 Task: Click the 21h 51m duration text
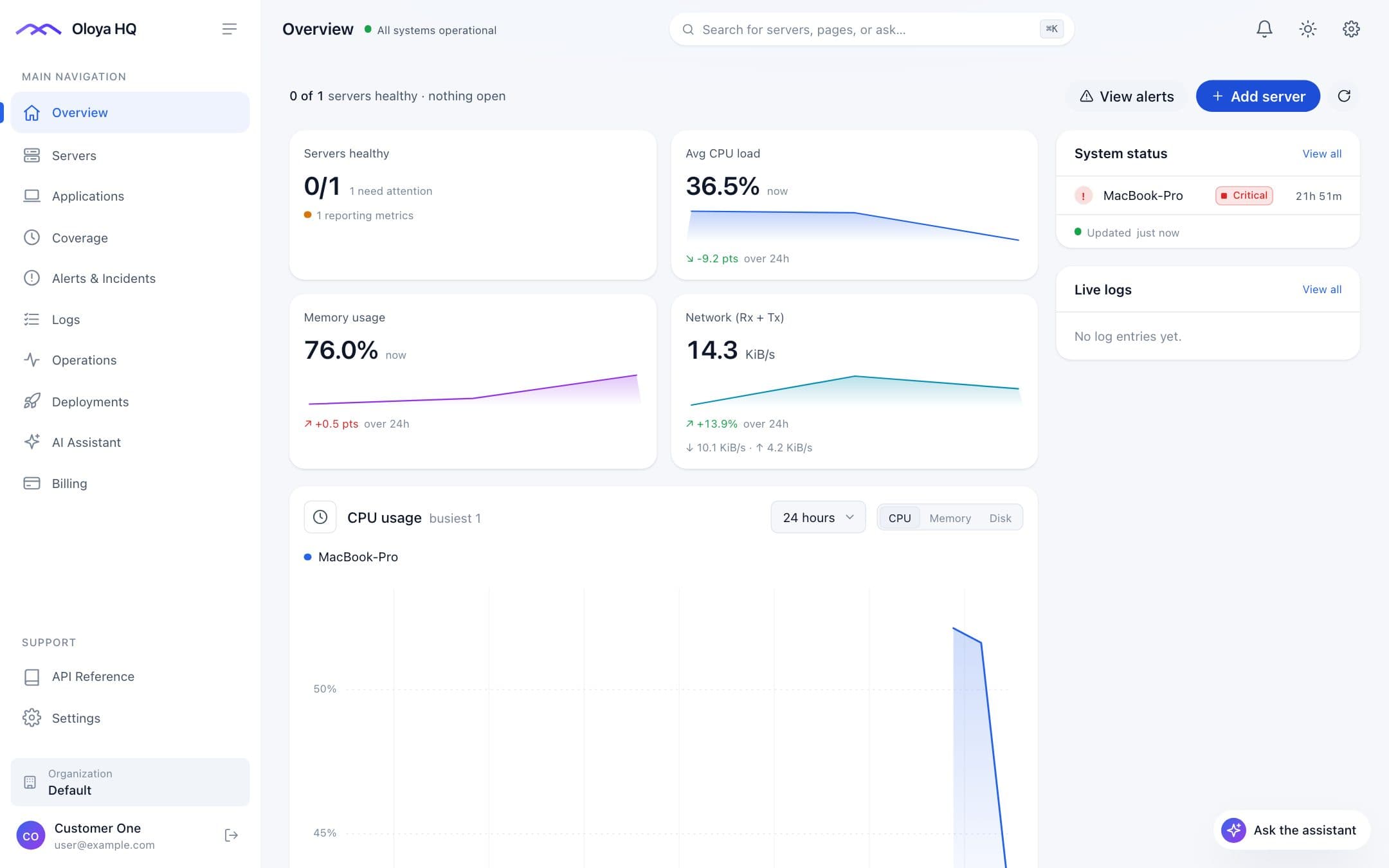click(1318, 196)
